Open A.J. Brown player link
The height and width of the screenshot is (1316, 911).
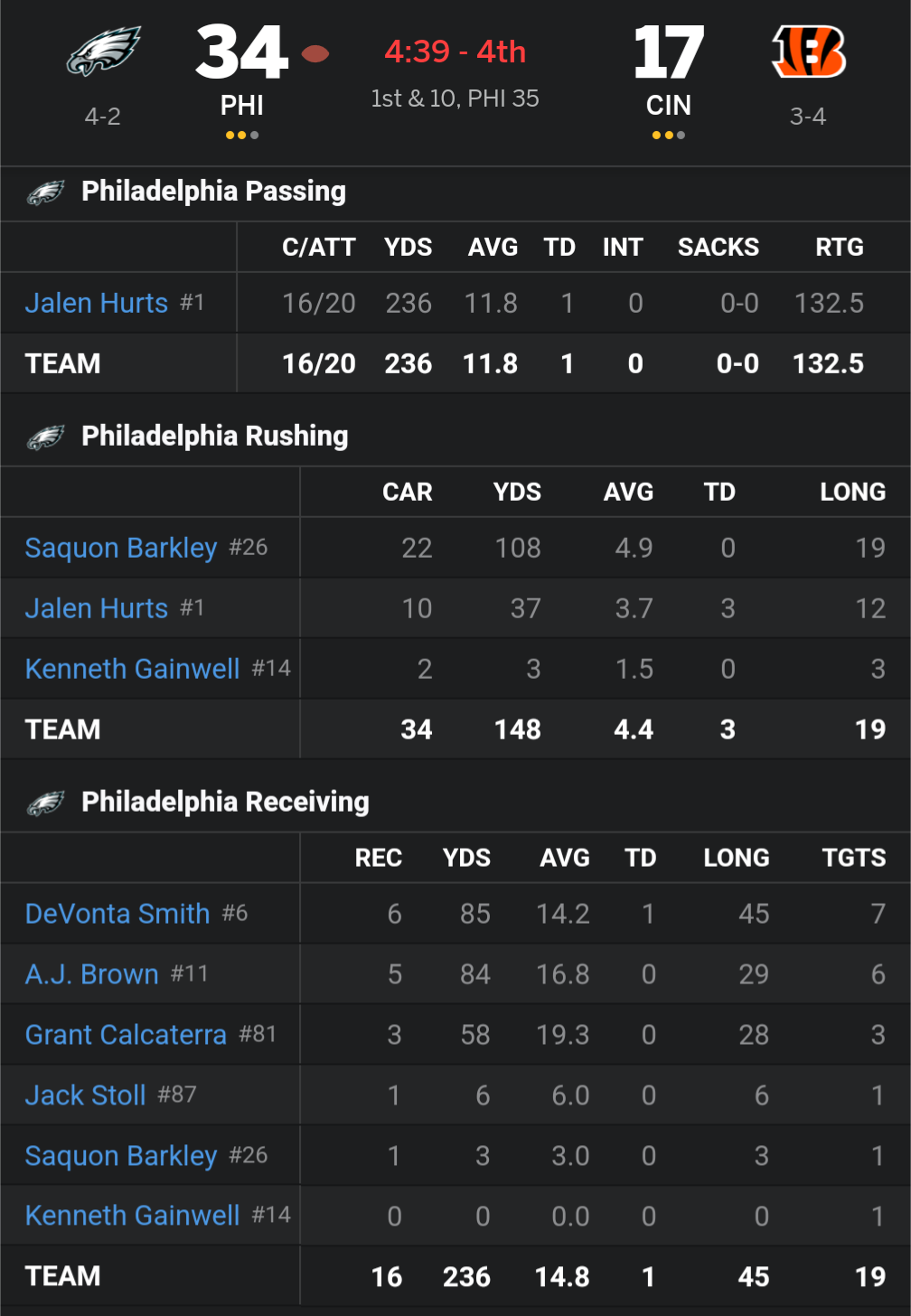tap(92, 974)
